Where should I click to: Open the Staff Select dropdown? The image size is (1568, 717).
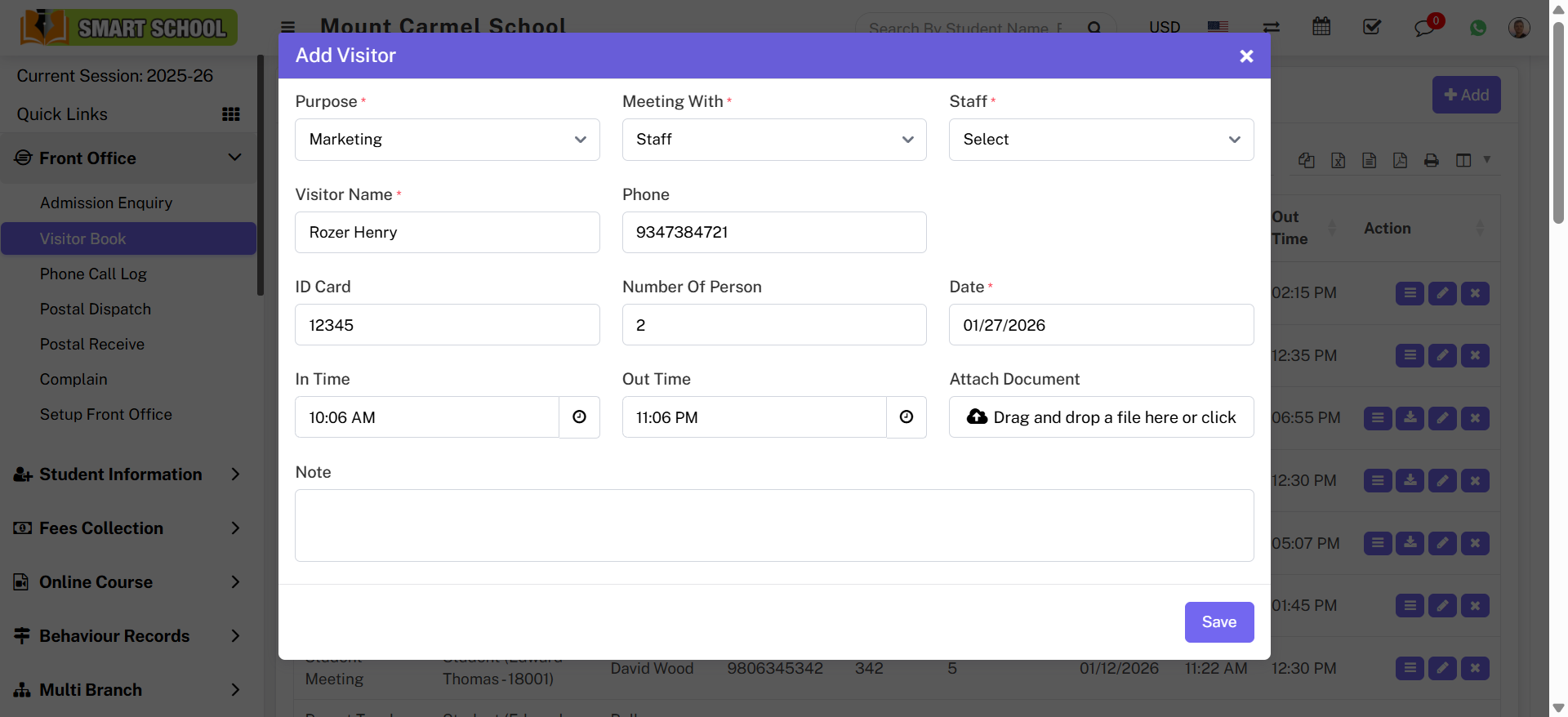click(x=1100, y=140)
